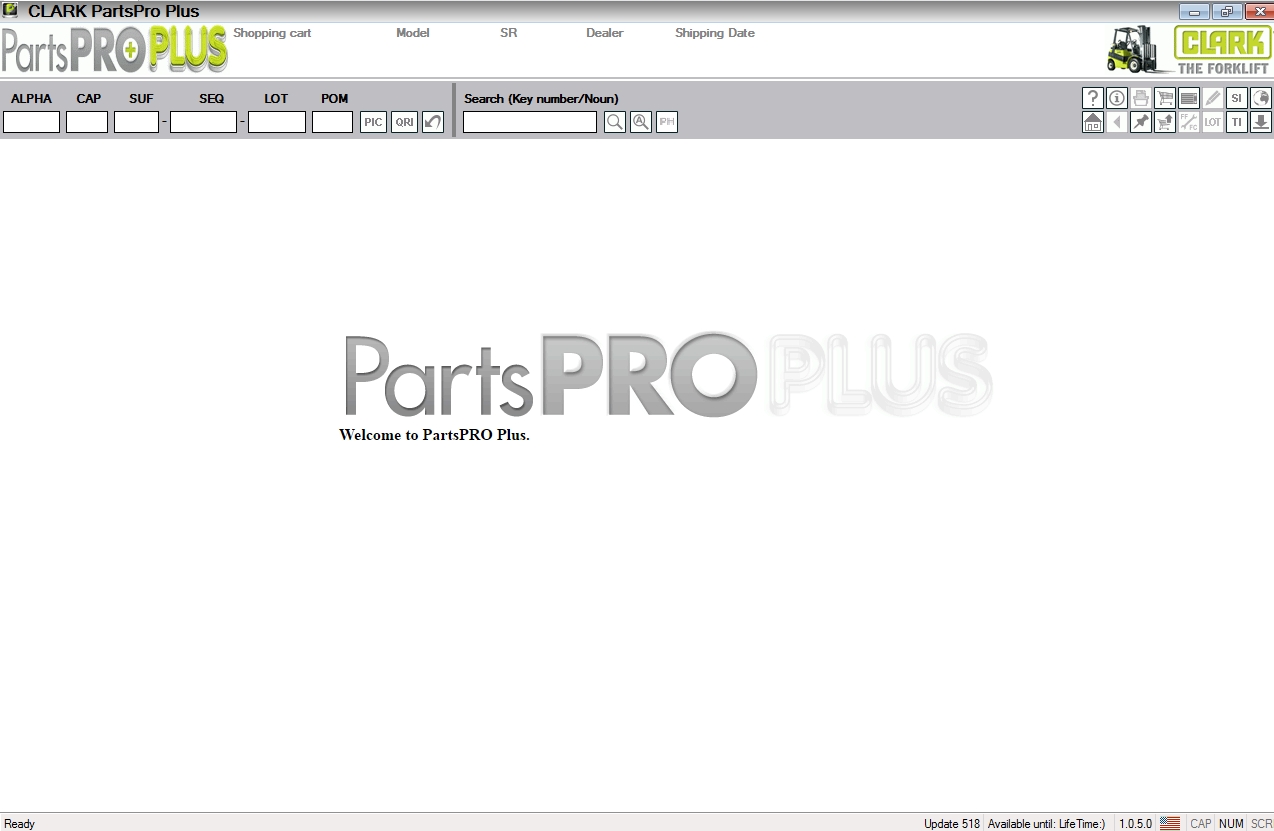
Task: Click the CLARK forklift logo
Action: (x=1188, y=50)
